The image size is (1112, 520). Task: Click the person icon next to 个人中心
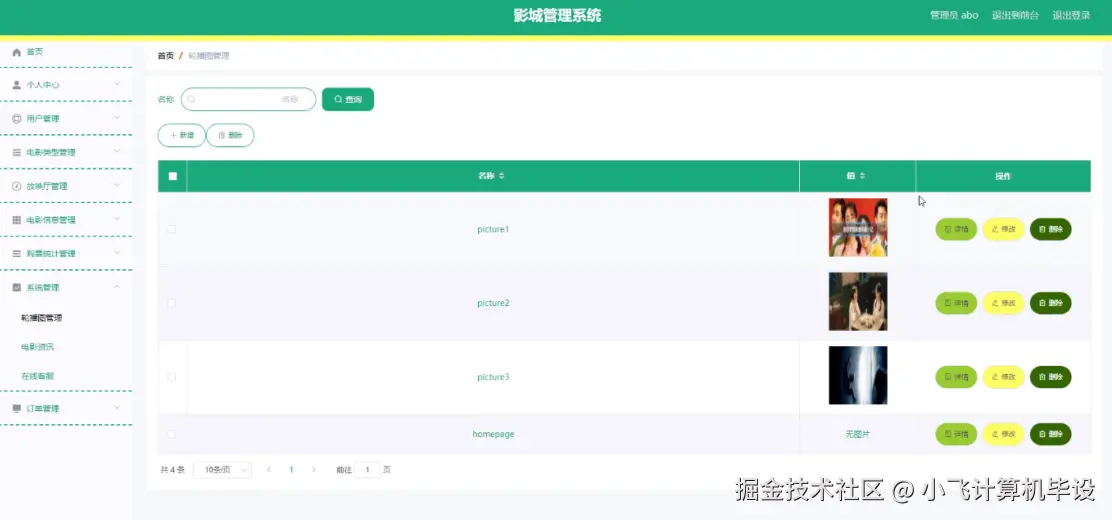pos(17,84)
